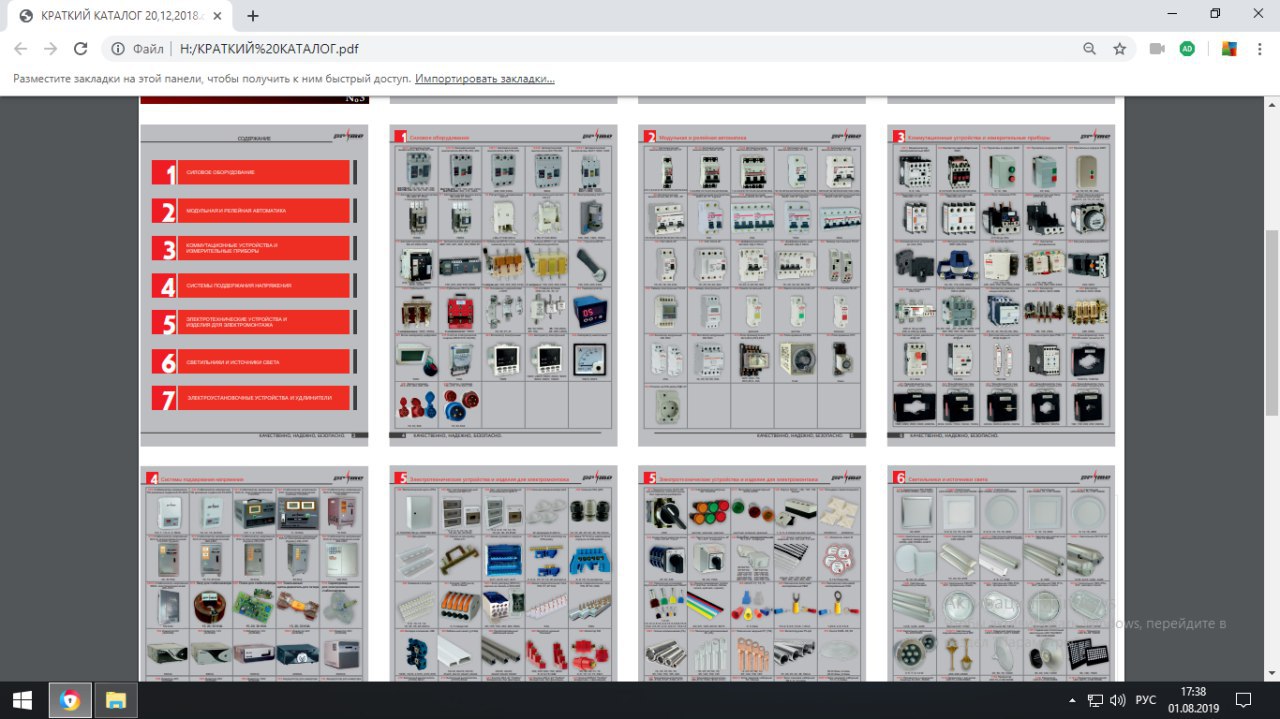Screen dimensions: 1280x719
Task: Open the Windows notification center
Action: coord(1243,699)
